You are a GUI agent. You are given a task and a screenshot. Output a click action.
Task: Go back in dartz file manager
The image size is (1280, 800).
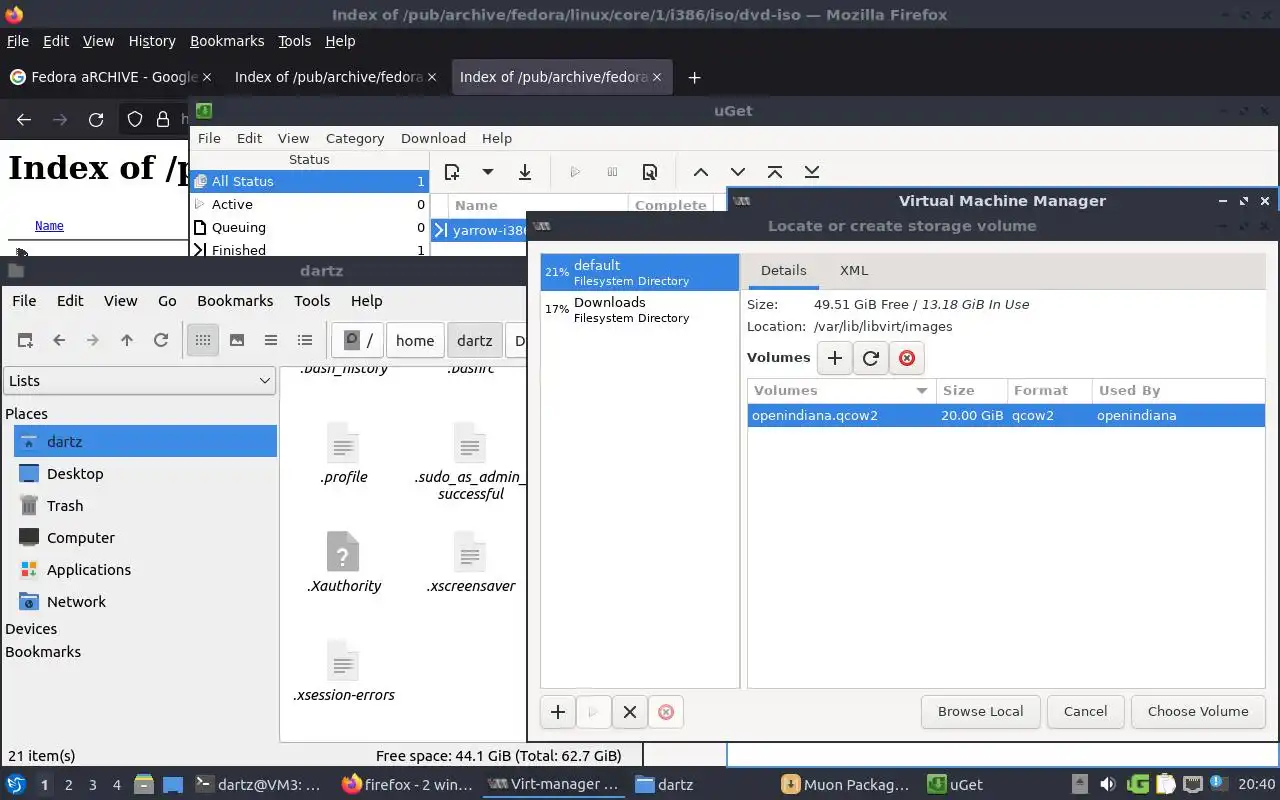[59, 340]
